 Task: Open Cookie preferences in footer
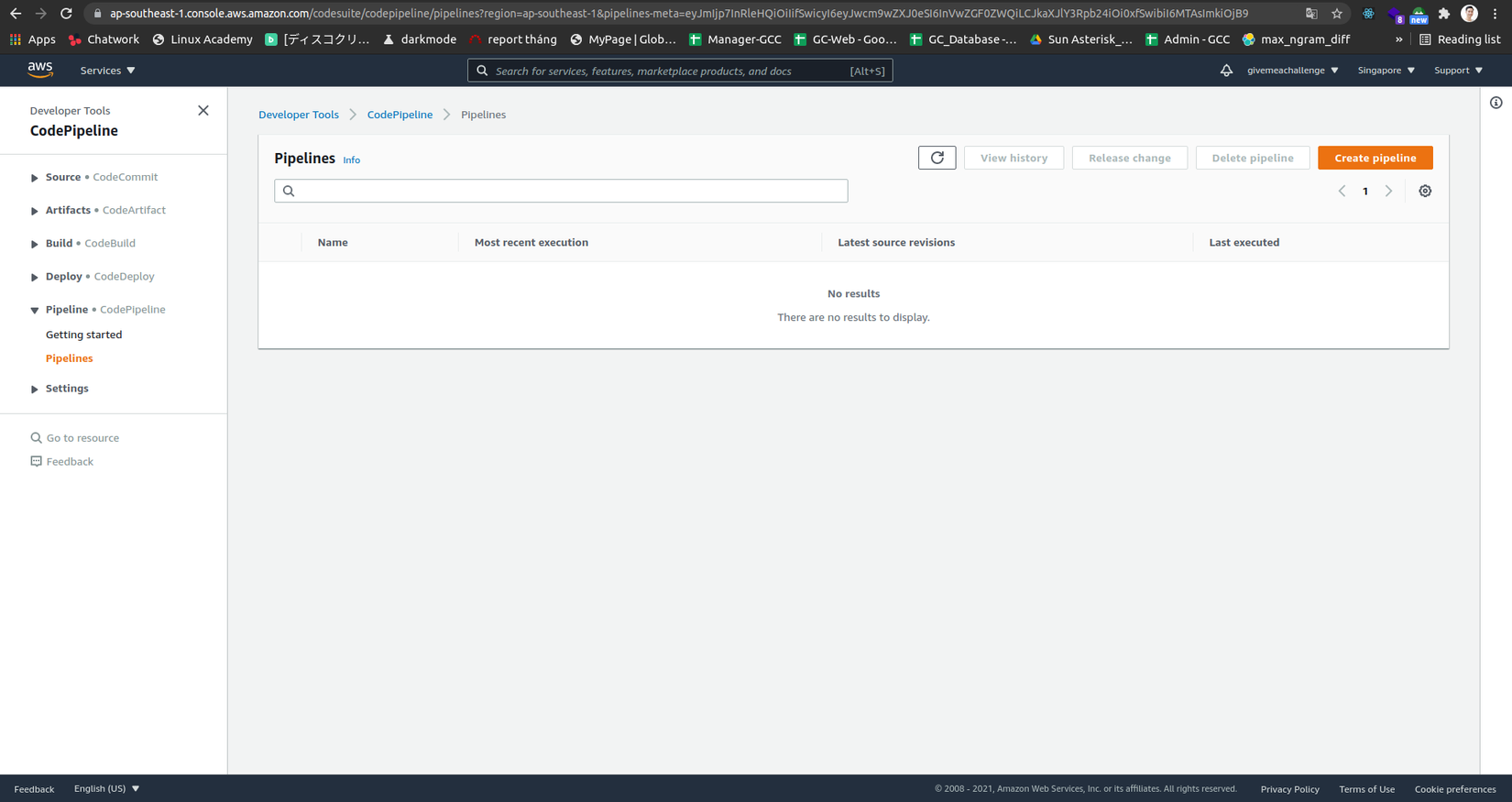click(1454, 789)
